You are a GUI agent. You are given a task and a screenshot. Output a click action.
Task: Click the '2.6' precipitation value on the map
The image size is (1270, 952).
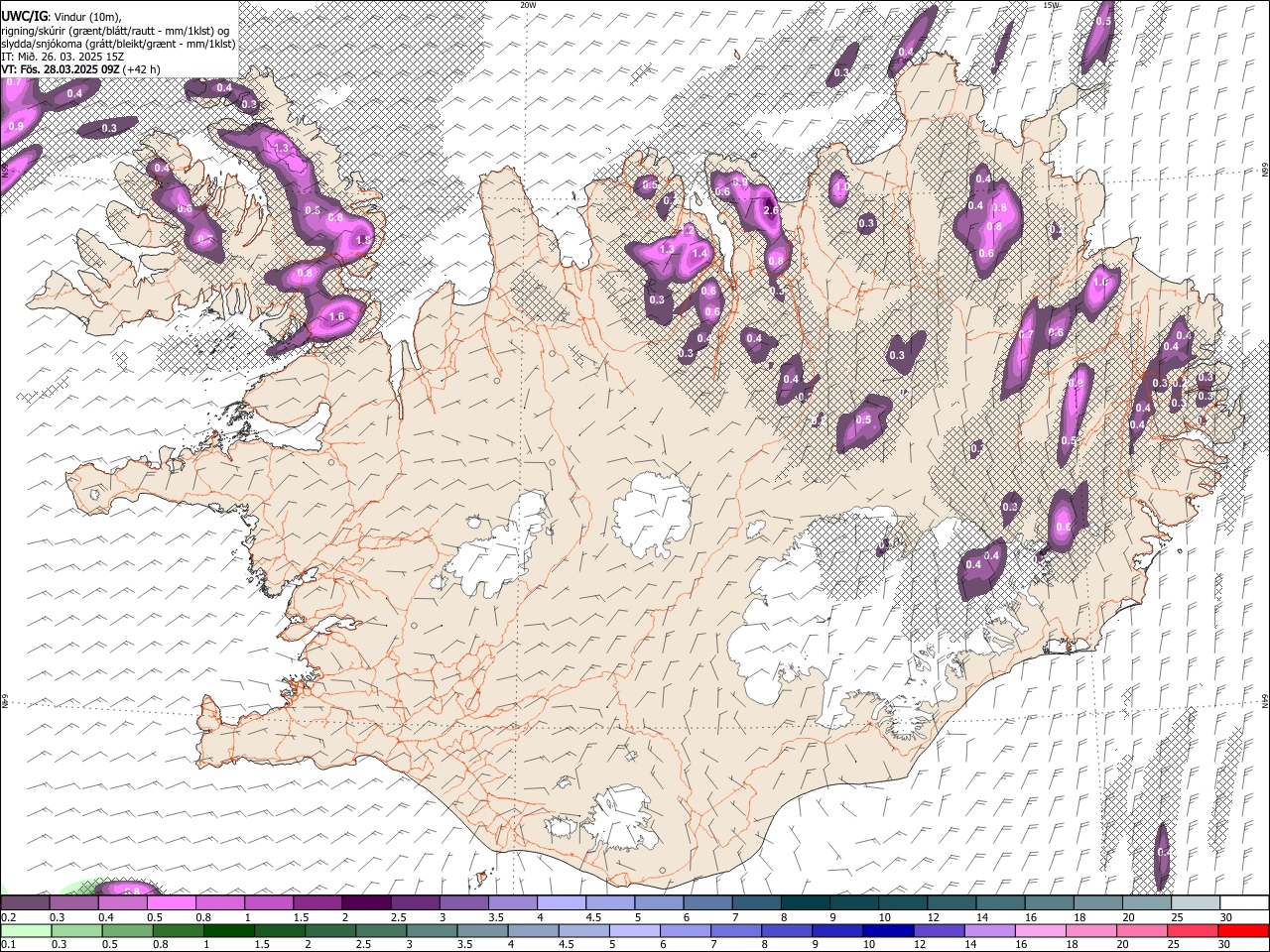pyautogui.click(x=771, y=209)
